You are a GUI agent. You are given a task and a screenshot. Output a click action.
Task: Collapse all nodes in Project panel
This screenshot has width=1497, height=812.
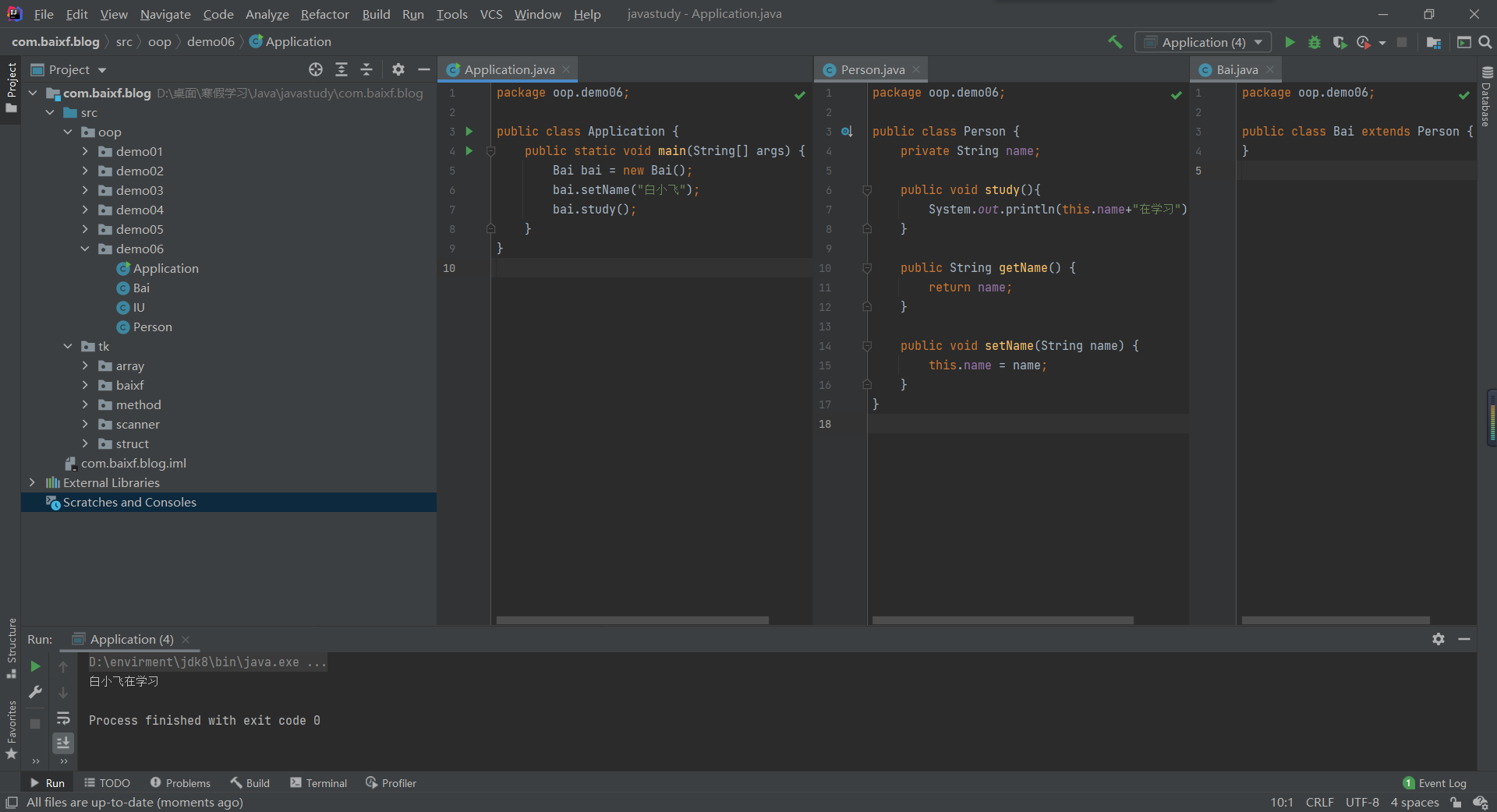coord(366,69)
